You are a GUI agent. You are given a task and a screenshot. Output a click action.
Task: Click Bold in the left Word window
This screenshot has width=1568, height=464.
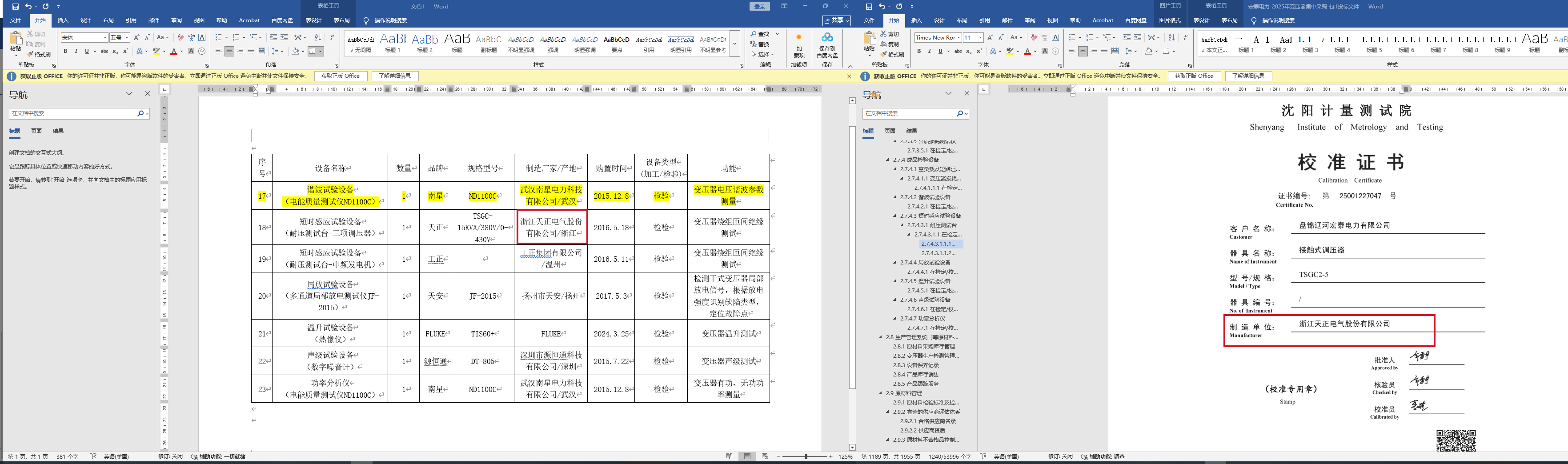[x=65, y=52]
